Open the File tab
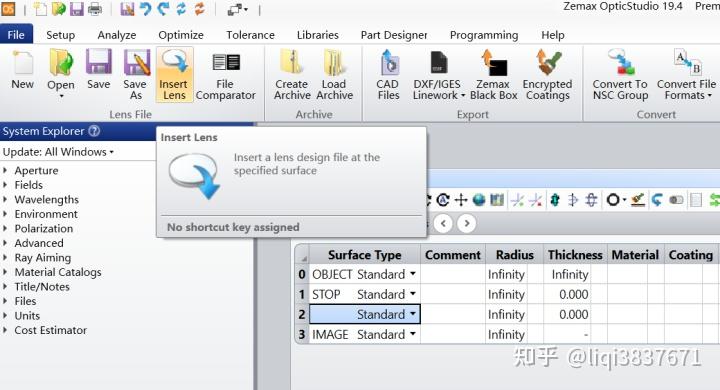 [16, 35]
